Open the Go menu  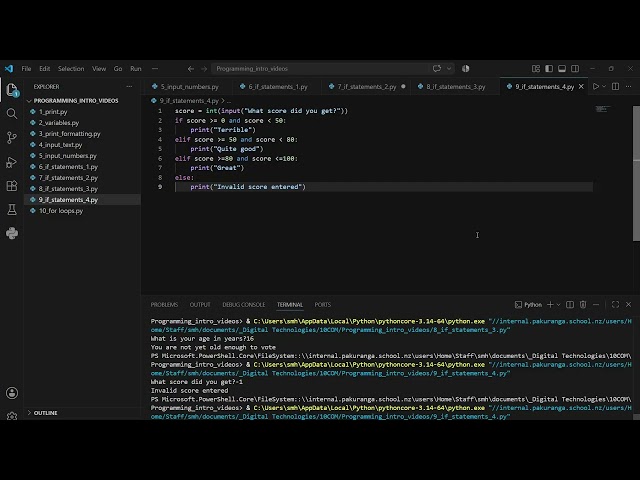click(x=118, y=69)
